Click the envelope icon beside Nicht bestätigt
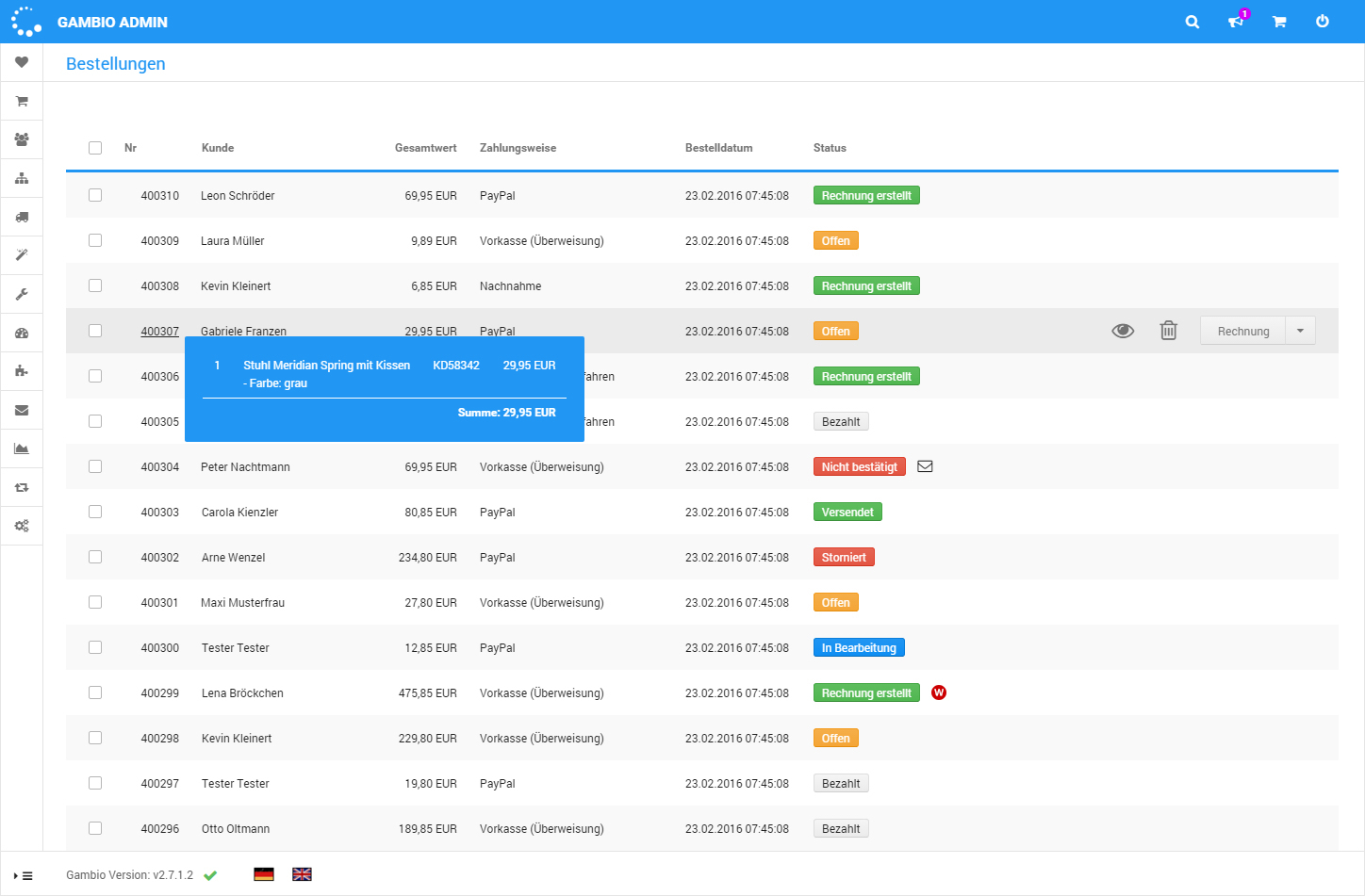Image resolution: width=1365 pixels, height=896 pixels. point(925,466)
